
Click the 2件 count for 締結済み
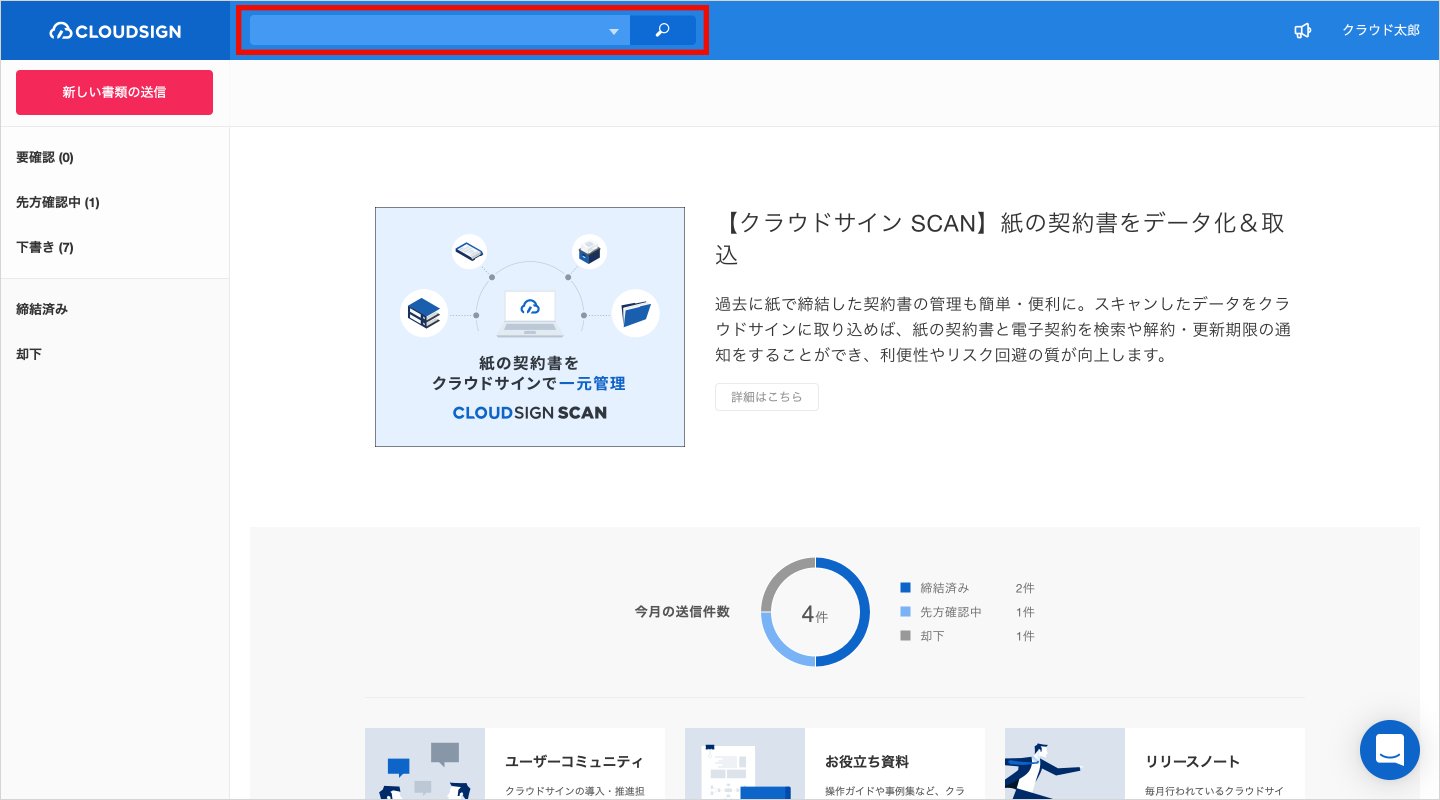click(1025, 588)
